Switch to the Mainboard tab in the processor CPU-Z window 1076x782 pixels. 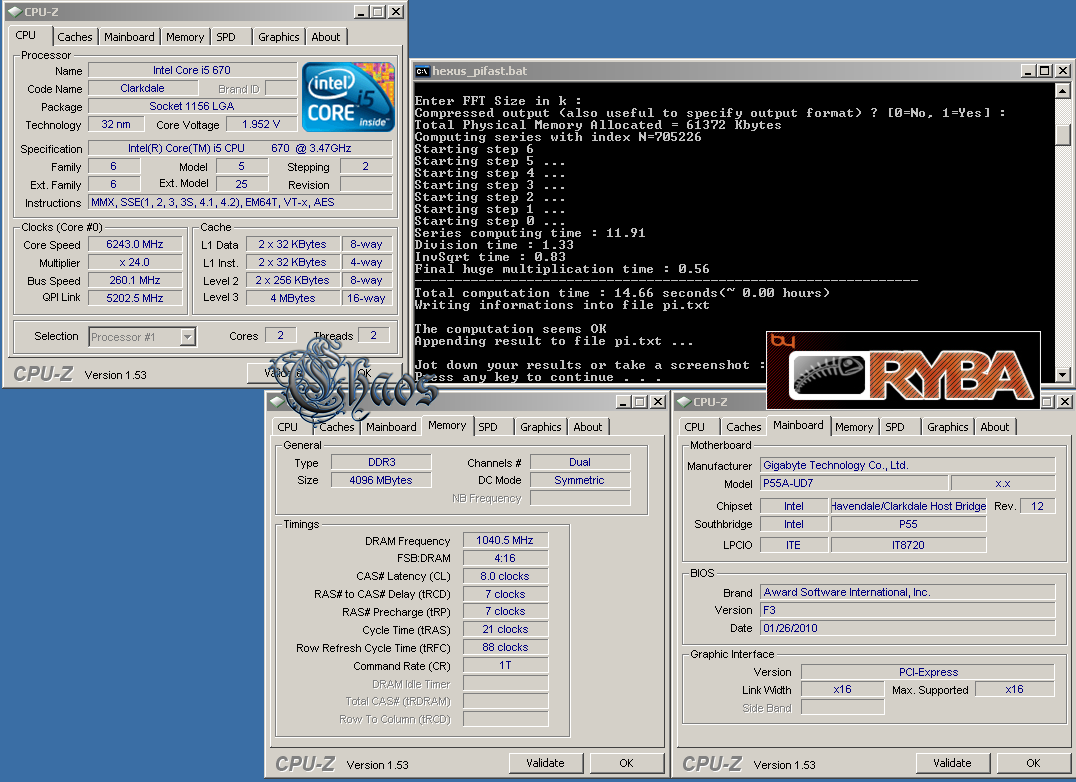129,37
